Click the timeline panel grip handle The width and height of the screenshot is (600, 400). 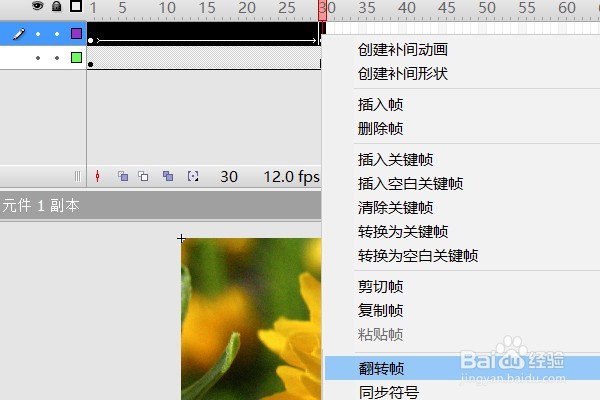[x=78, y=176]
